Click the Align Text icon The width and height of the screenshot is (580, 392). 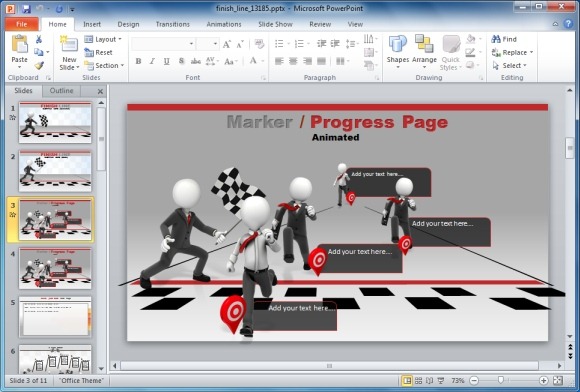coord(369,53)
